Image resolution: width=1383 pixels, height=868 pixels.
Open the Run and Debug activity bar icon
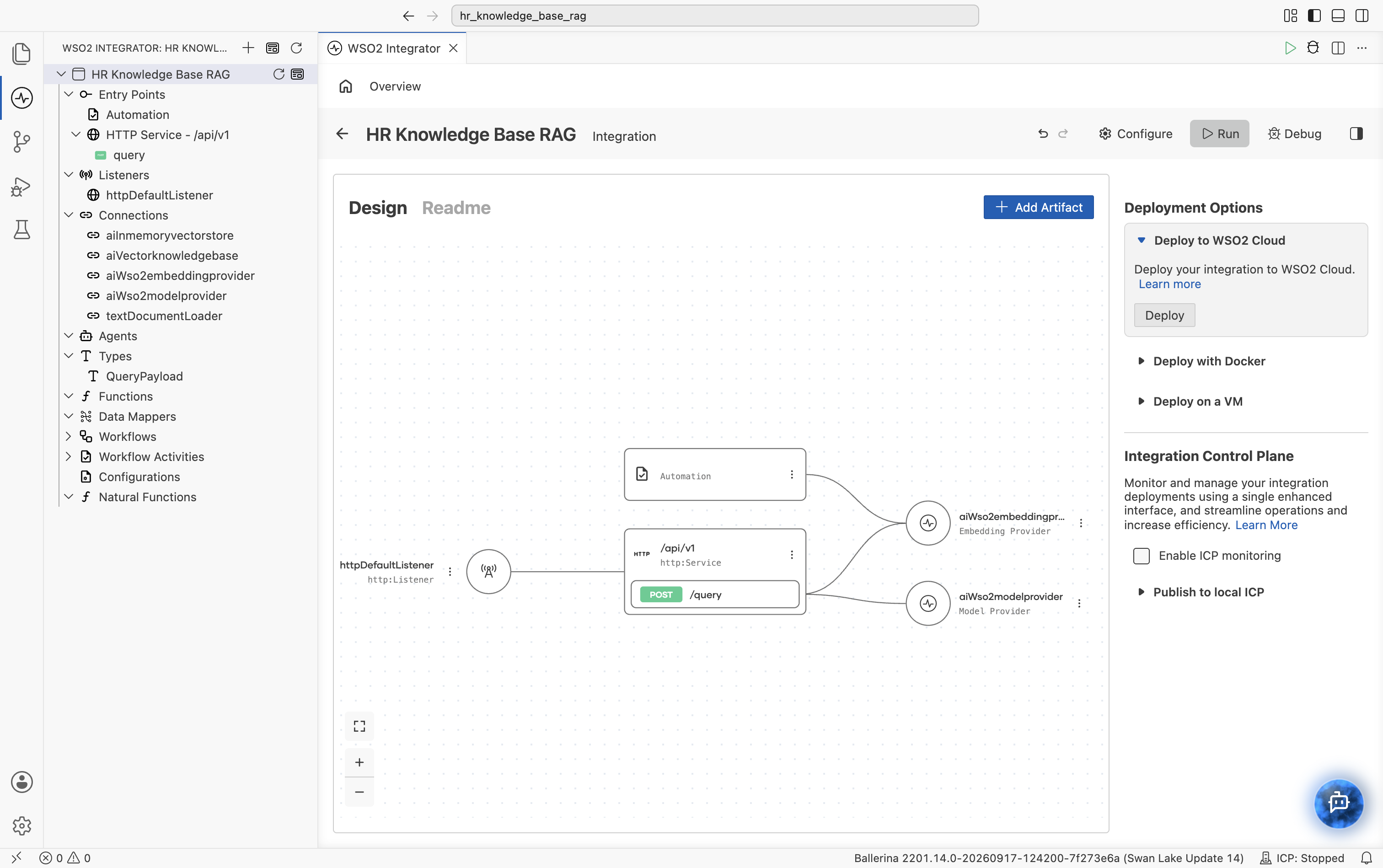point(22,186)
